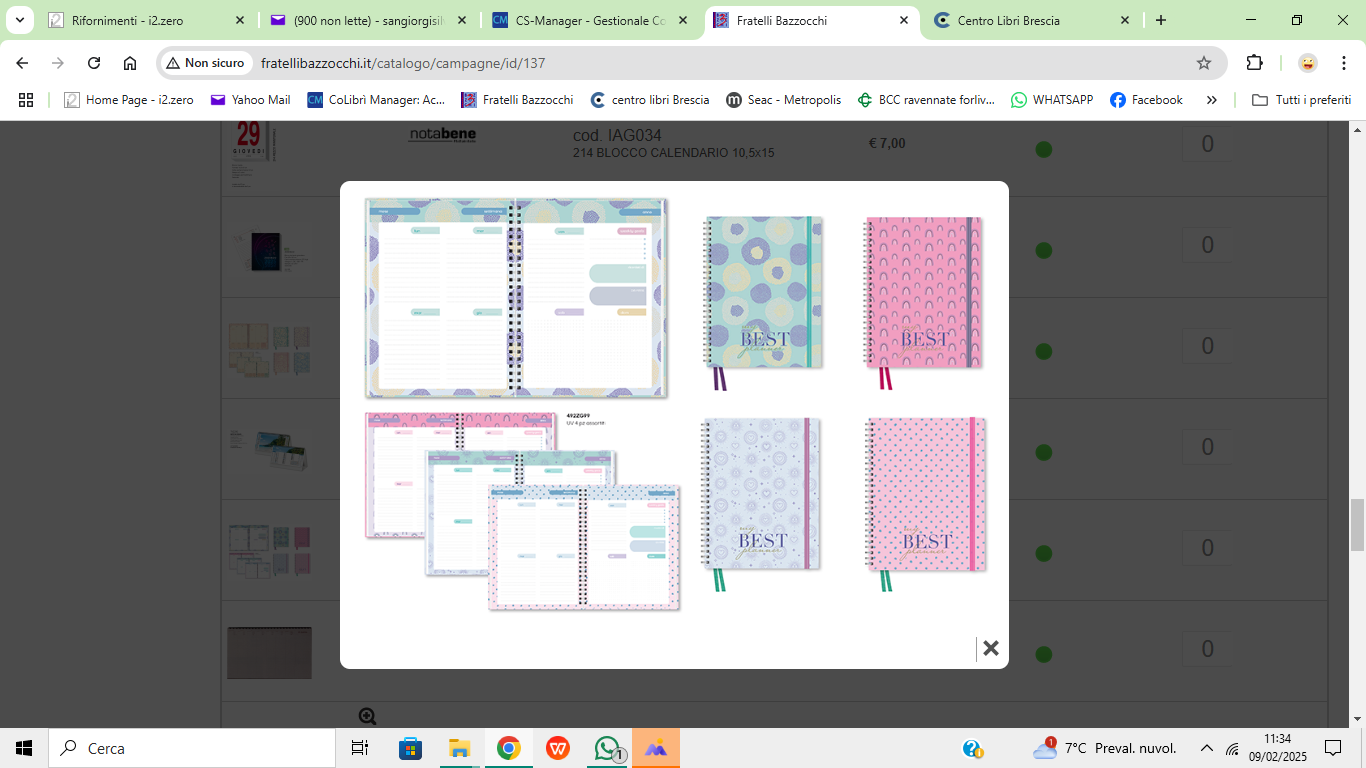Open the BCC ravennate bookmark
This screenshot has width=1366, height=768.
click(x=926, y=100)
